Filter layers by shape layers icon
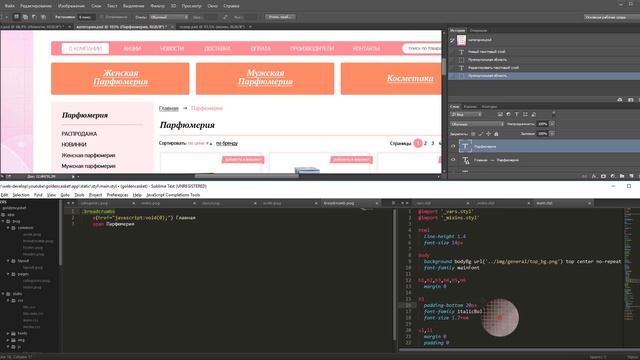The image size is (640, 360). [525, 114]
